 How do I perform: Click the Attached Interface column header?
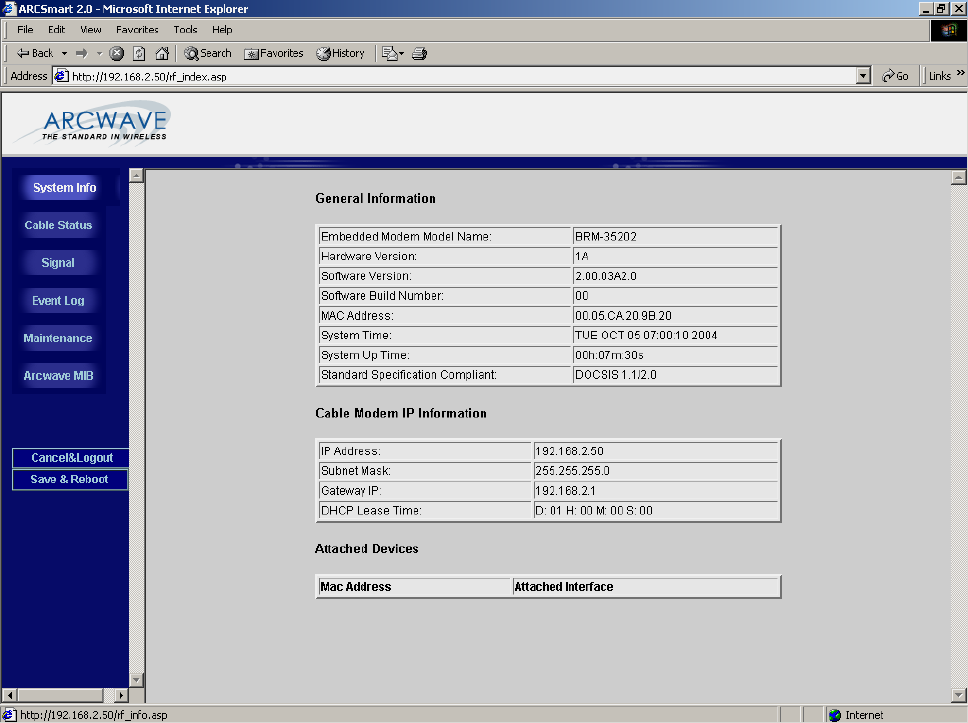coord(564,587)
